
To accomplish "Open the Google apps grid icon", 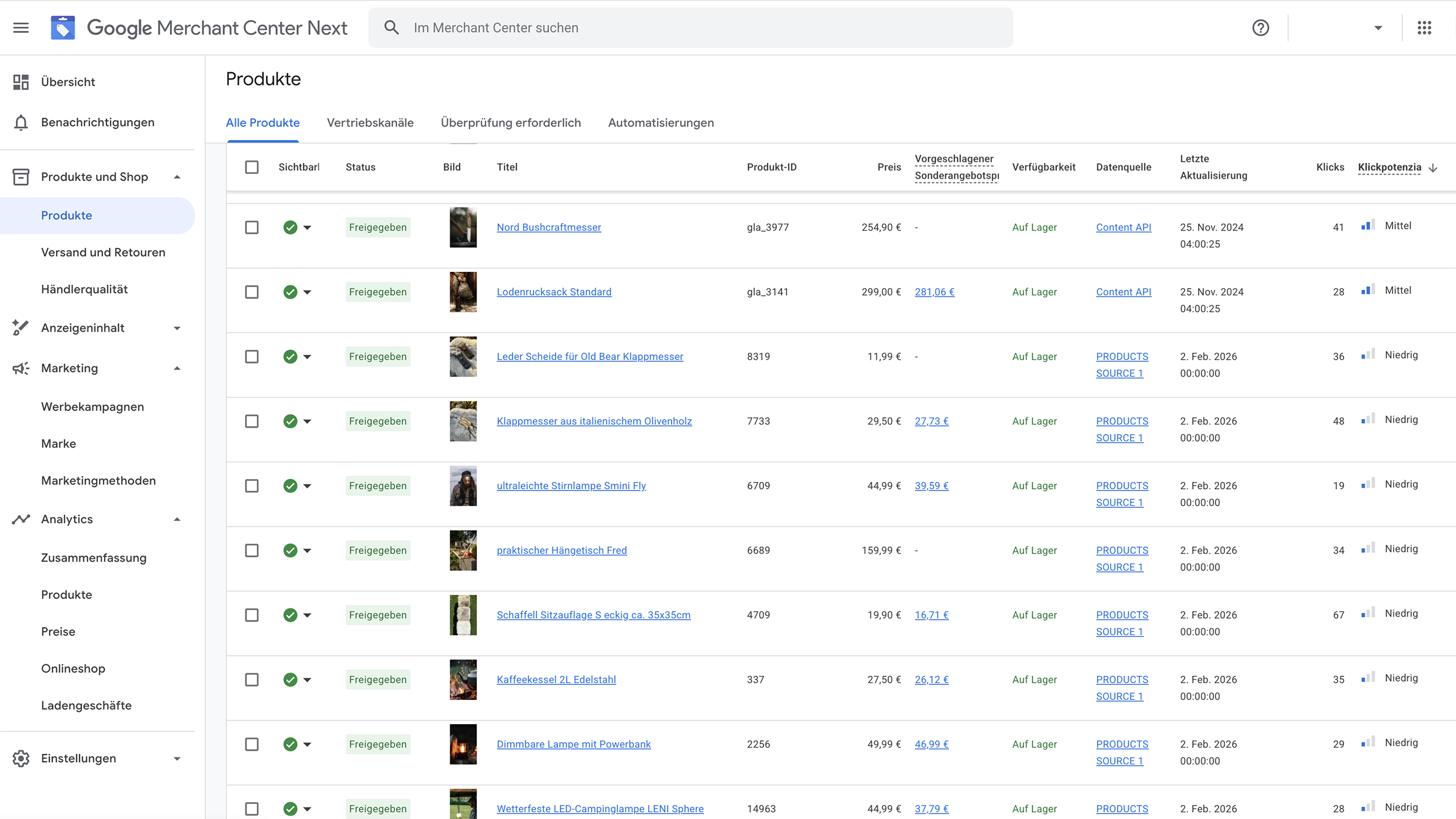I will 1424,27.
